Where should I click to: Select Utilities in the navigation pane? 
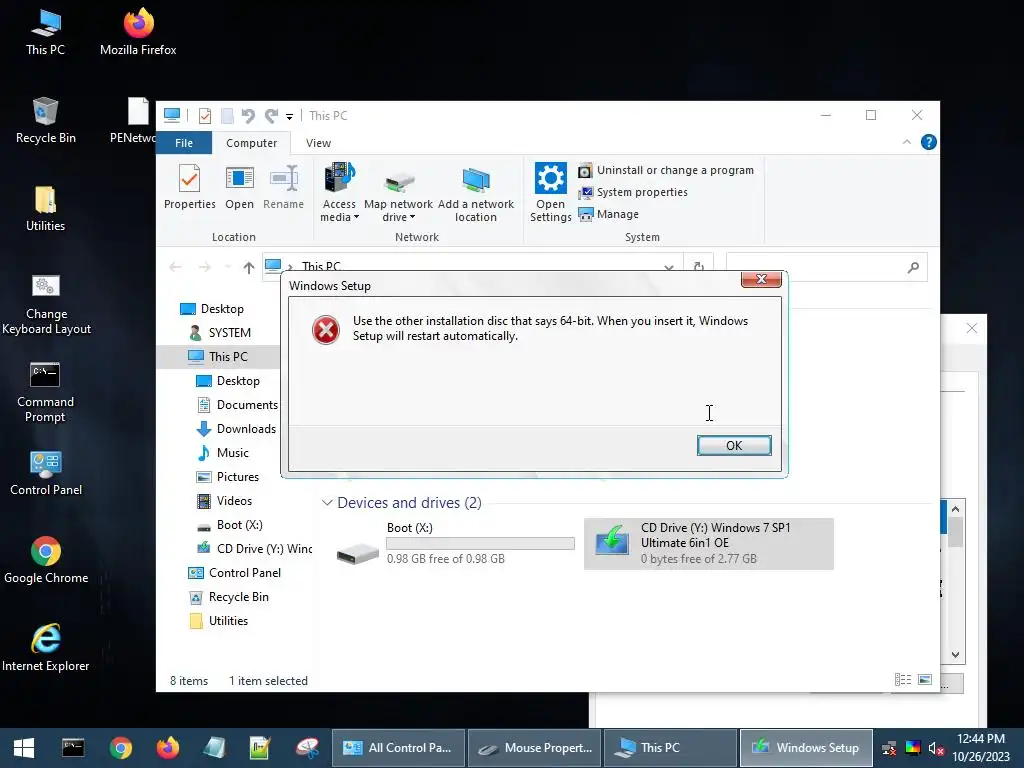(x=218, y=621)
